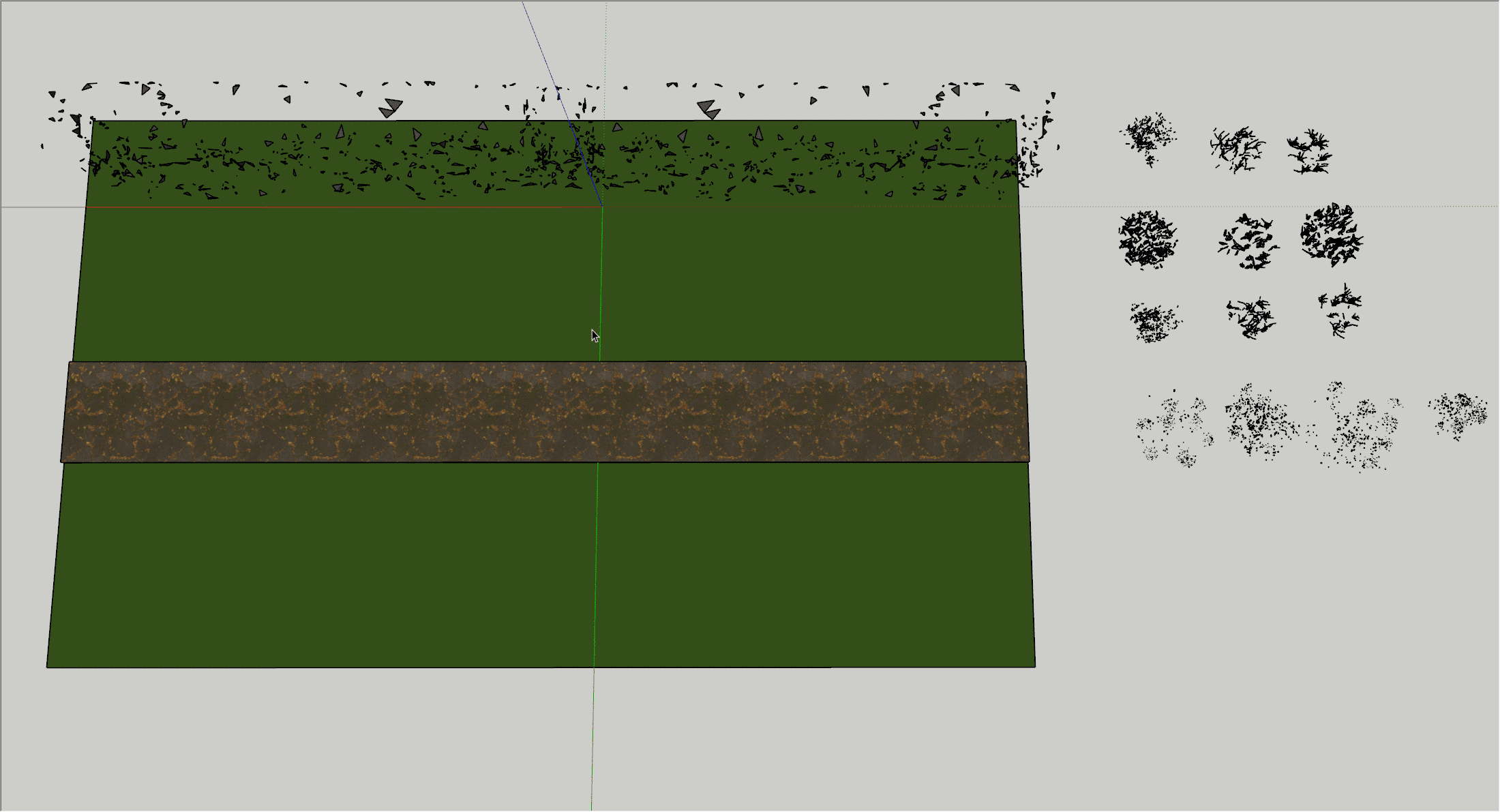Select first dotted scatter in bottom sample row
The image size is (1500, 812).
pyautogui.click(x=1174, y=428)
